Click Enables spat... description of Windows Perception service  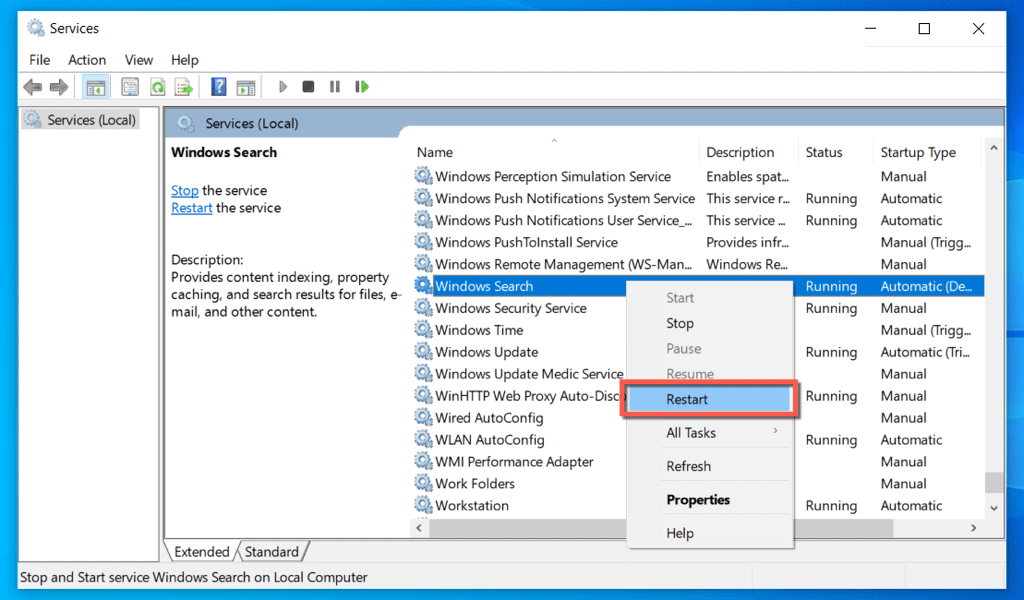point(747,176)
